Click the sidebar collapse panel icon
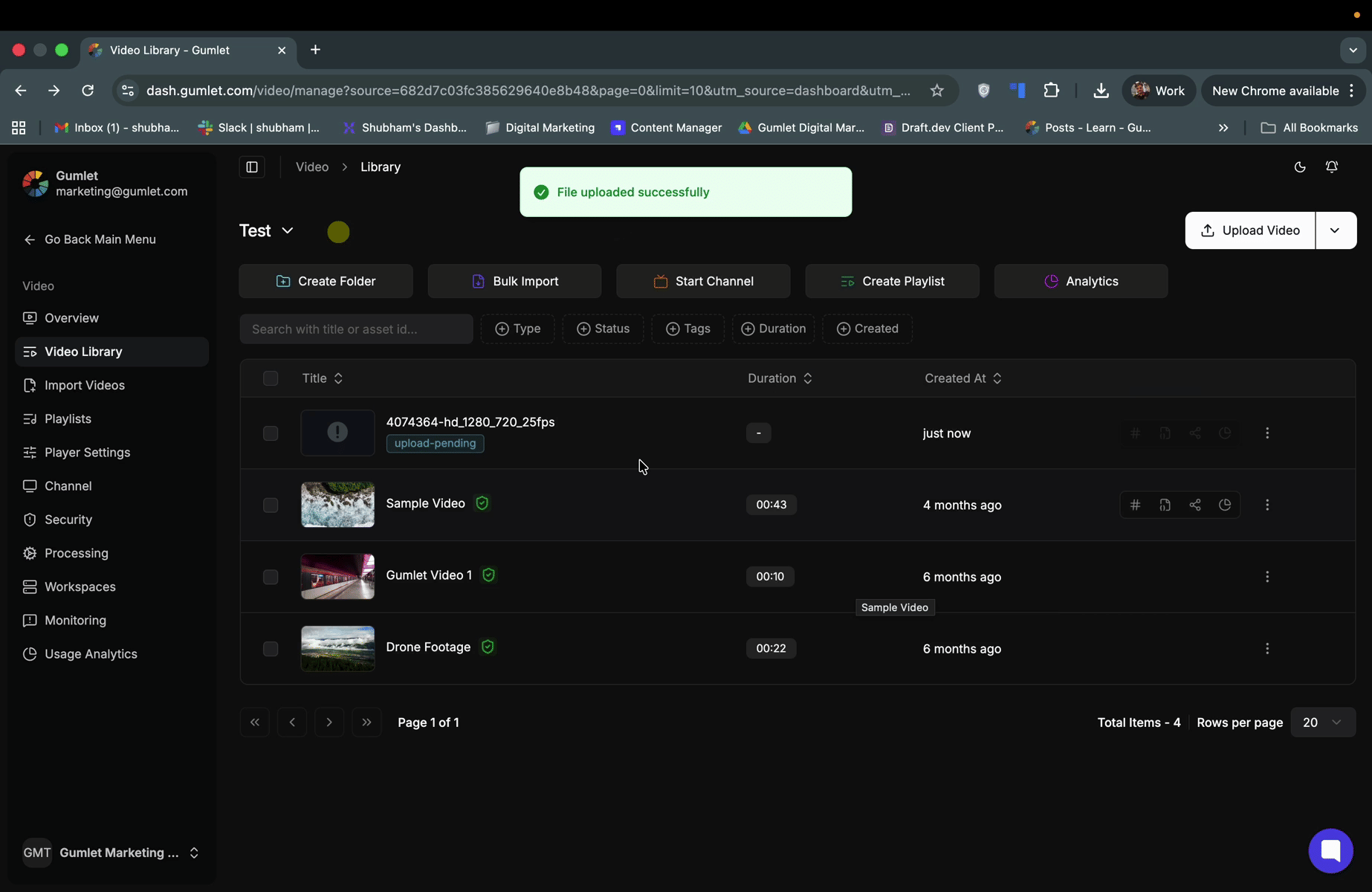The image size is (1372, 892). pyautogui.click(x=252, y=167)
